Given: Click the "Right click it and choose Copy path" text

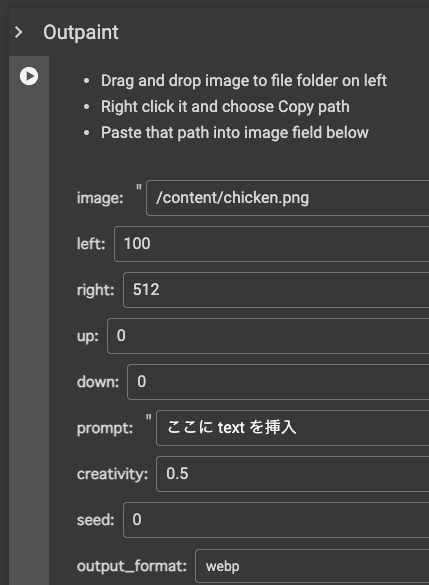Looking at the screenshot, I should pyautogui.click(x=225, y=107).
